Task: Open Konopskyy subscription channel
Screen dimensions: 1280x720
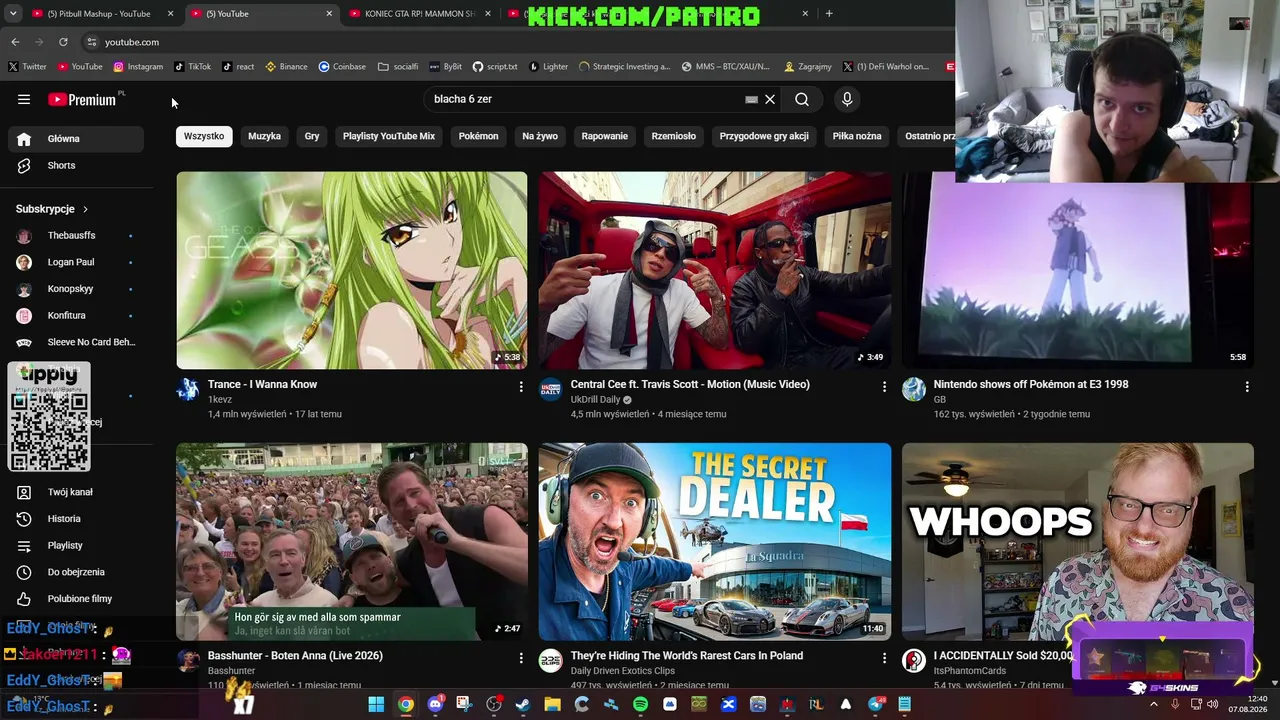Action: [x=76, y=289]
